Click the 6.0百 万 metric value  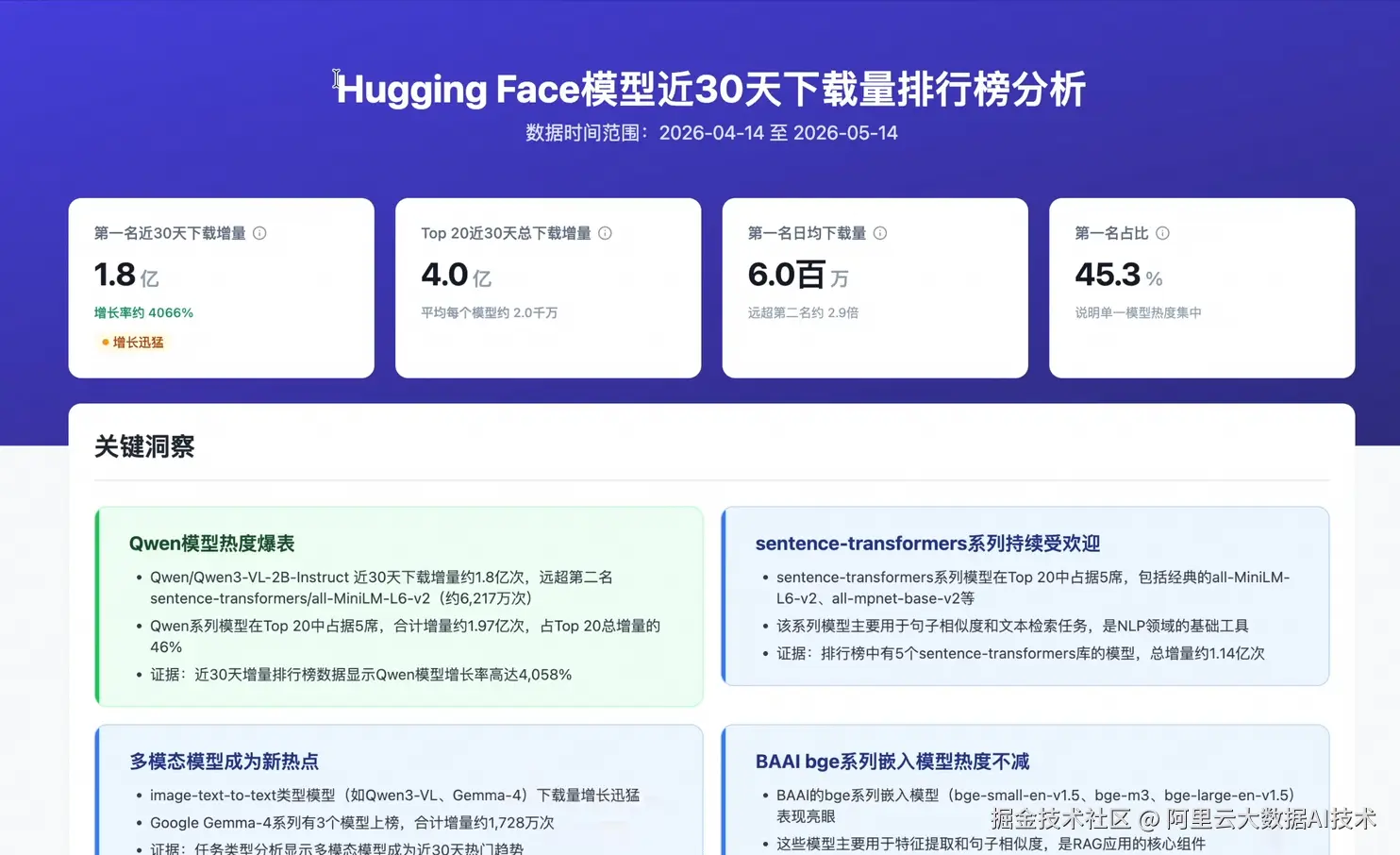pos(798,275)
